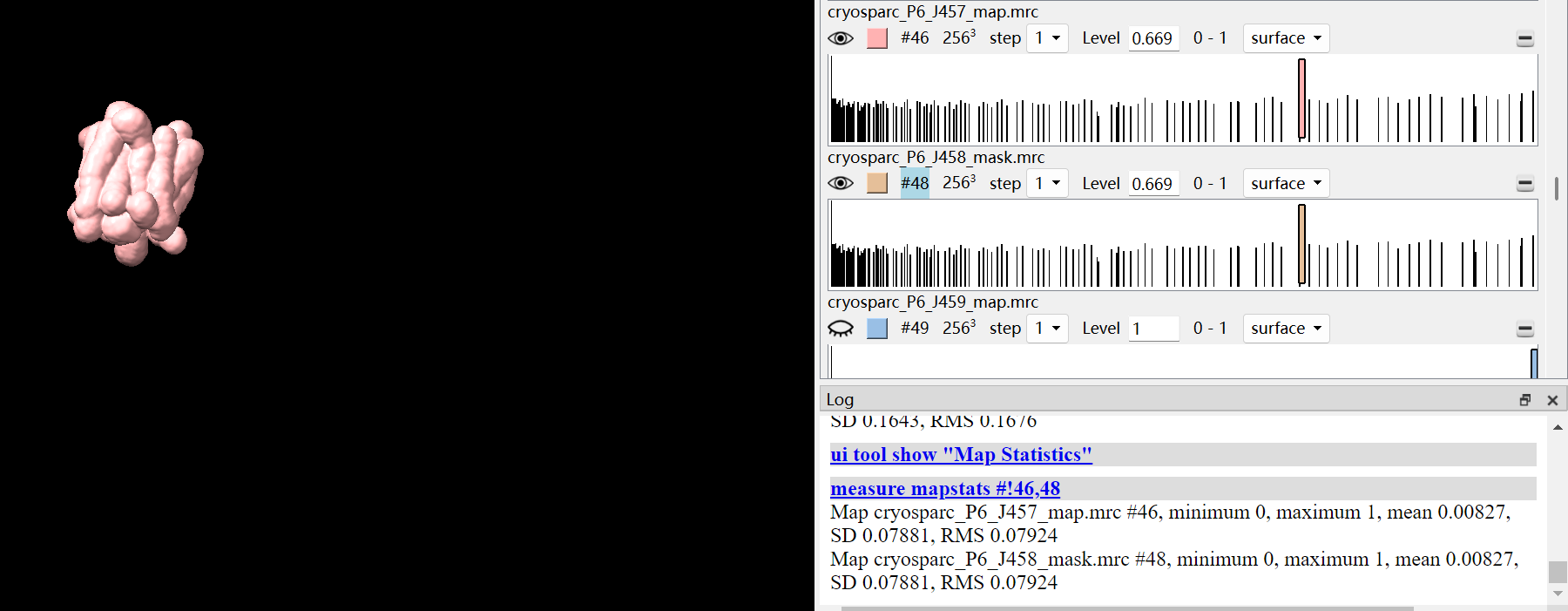Click blue color swatch of map #49
This screenshot has width=1568, height=611.
click(877, 329)
